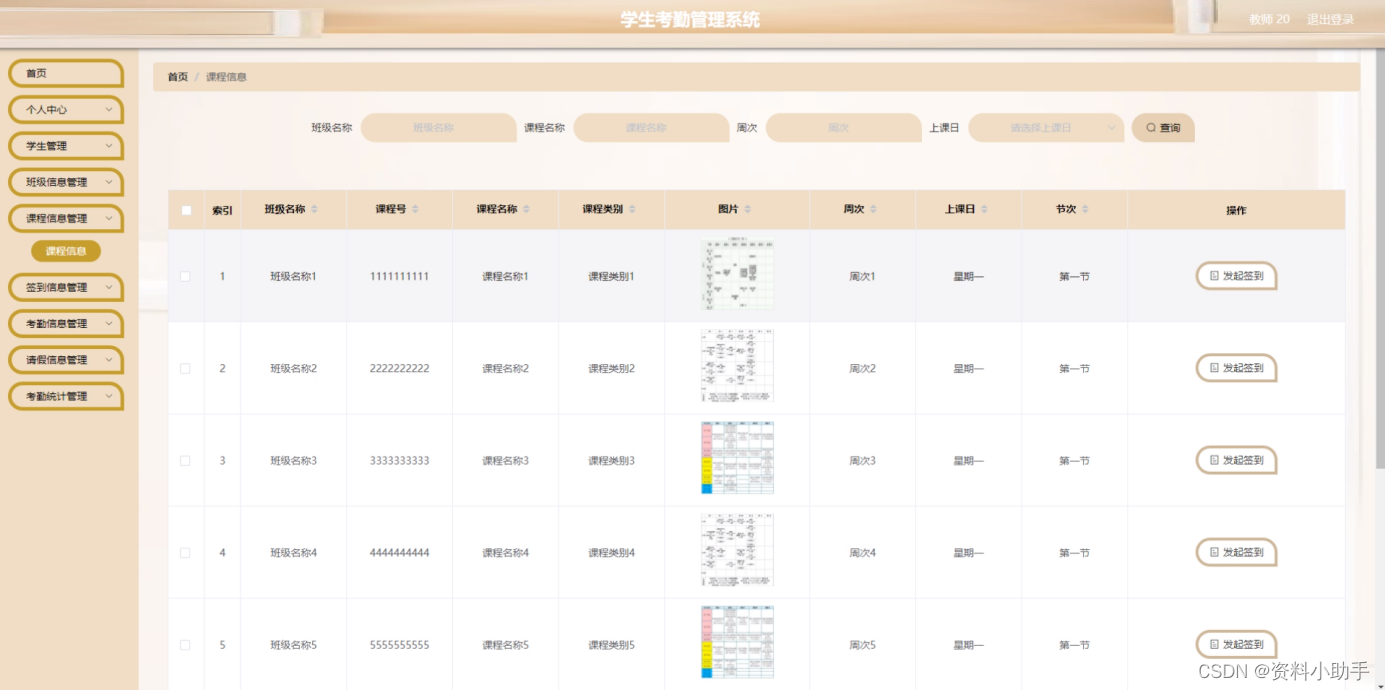1385x690 pixels.
Task: Check the checkbox for row 班级名称3
Action: [x=185, y=460]
